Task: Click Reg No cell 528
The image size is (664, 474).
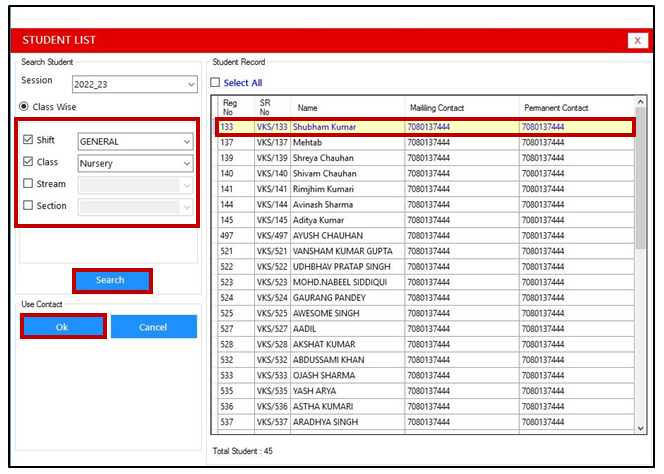Action: (236, 344)
